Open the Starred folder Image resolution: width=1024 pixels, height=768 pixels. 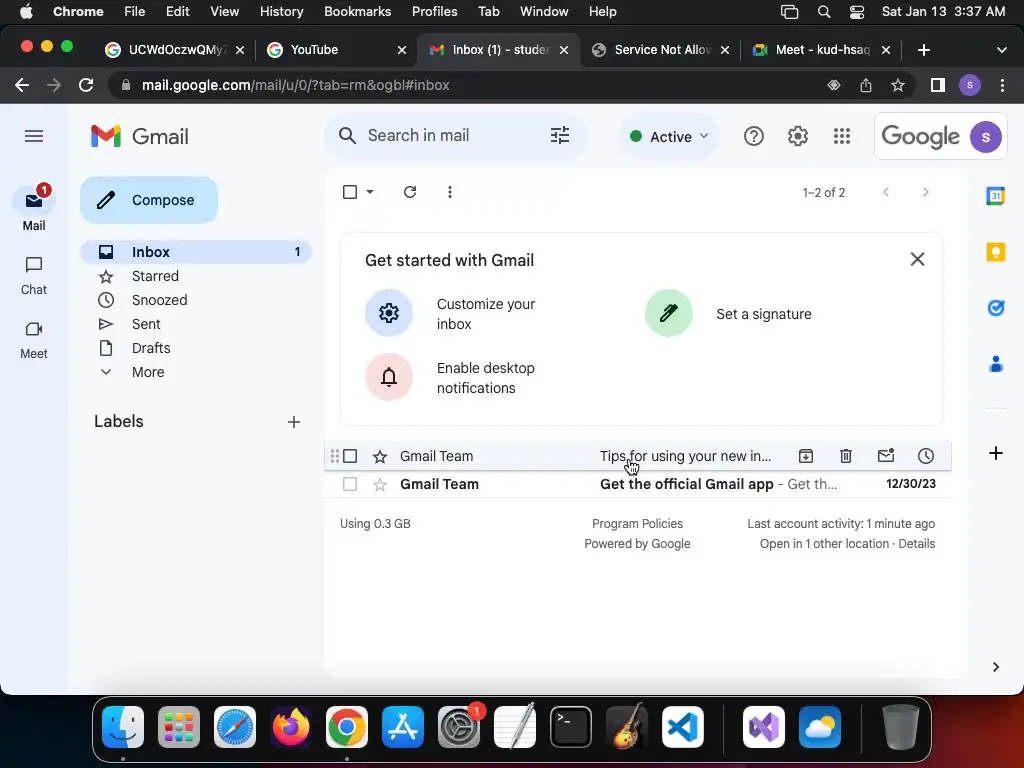pyautogui.click(x=155, y=276)
